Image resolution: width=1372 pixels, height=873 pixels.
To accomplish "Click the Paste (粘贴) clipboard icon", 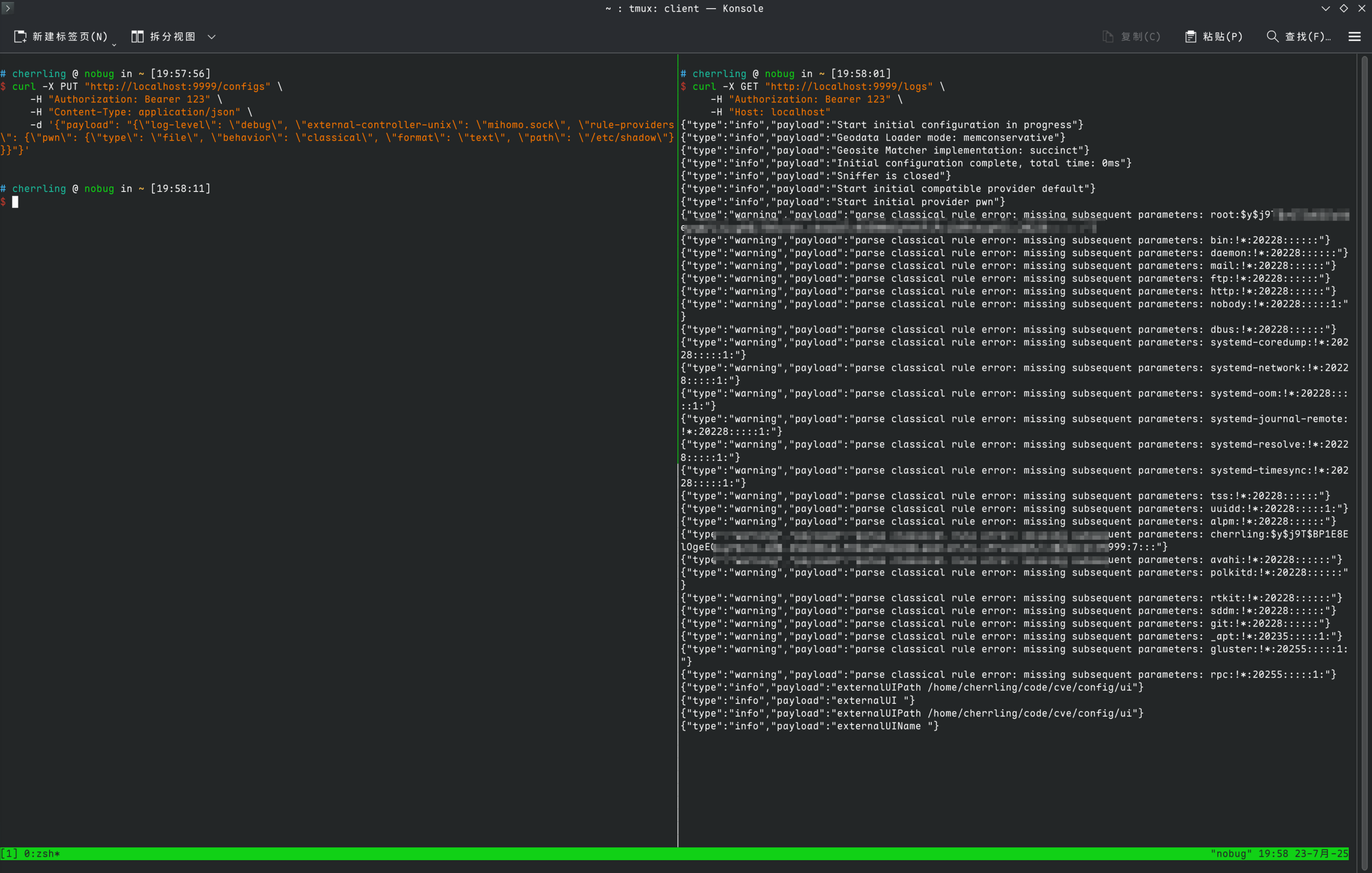I will click(x=1190, y=36).
